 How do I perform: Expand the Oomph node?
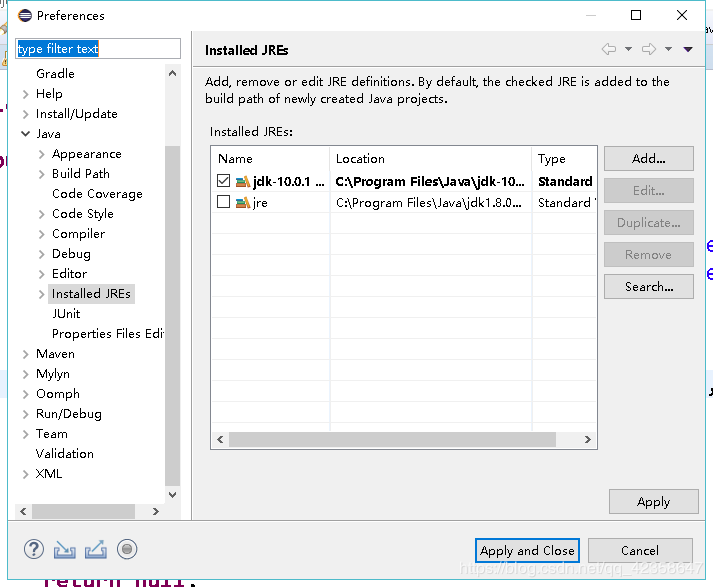(x=25, y=394)
